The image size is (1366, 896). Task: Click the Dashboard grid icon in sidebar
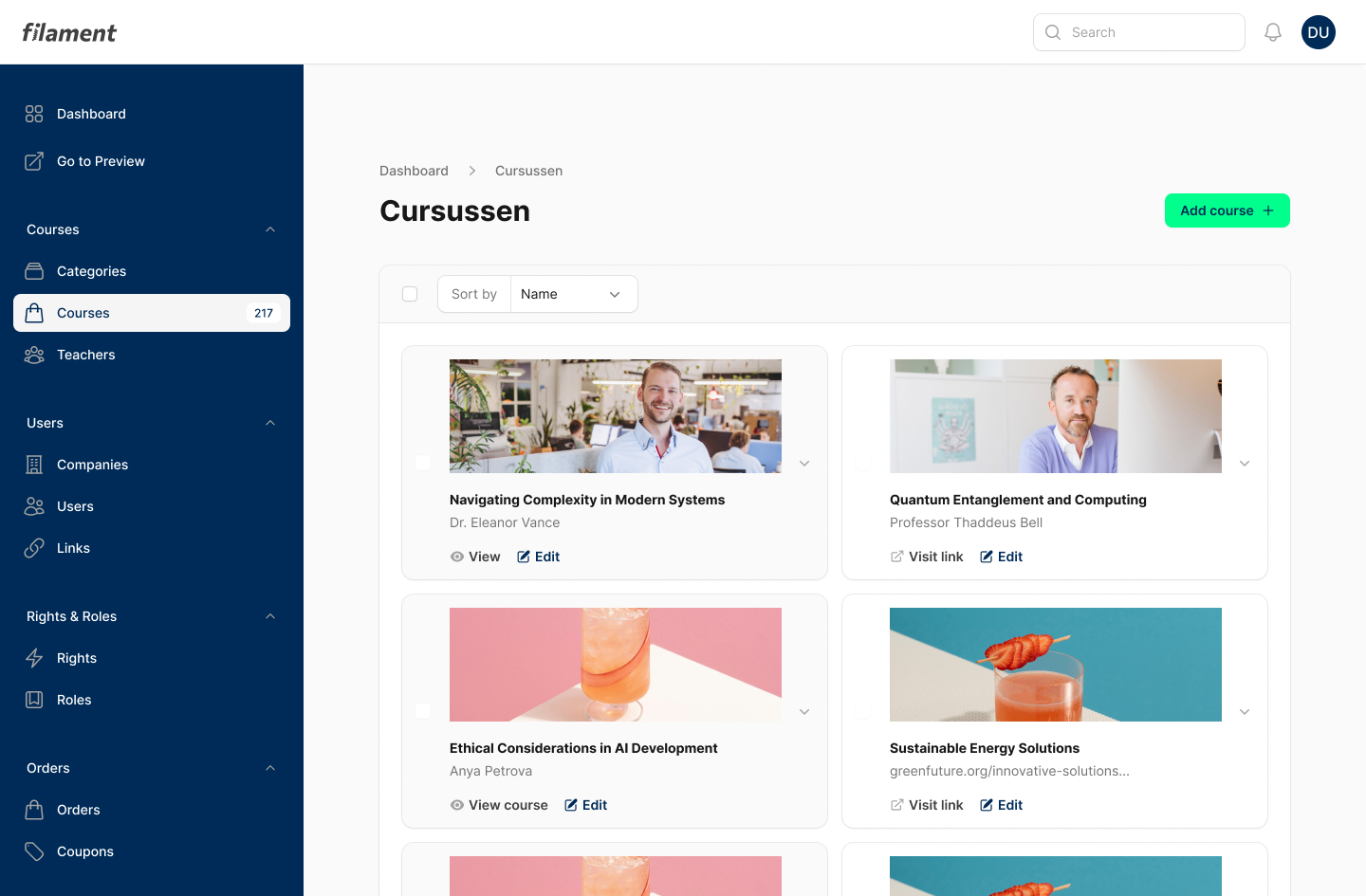coord(34,114)
